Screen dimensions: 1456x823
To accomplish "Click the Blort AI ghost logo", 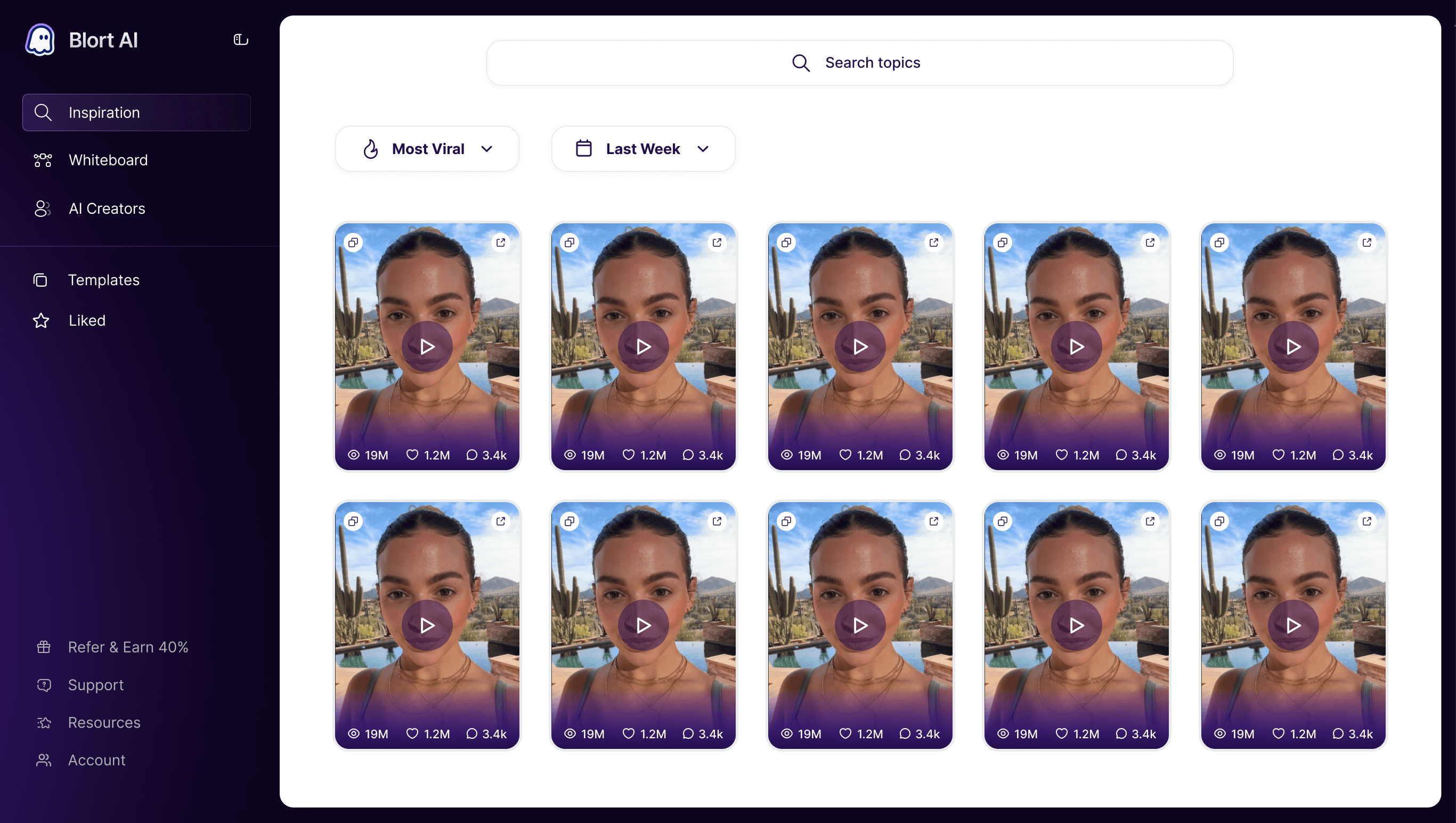I will (x=39, y=39).
